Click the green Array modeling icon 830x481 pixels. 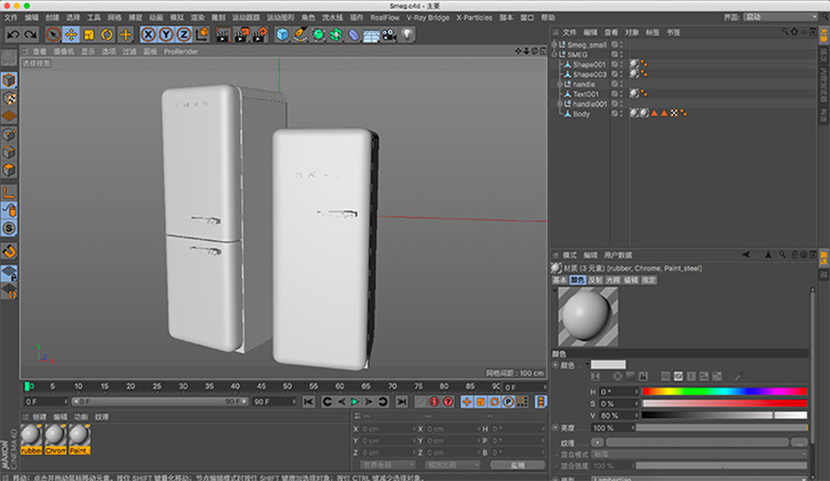tap(336, 35)
